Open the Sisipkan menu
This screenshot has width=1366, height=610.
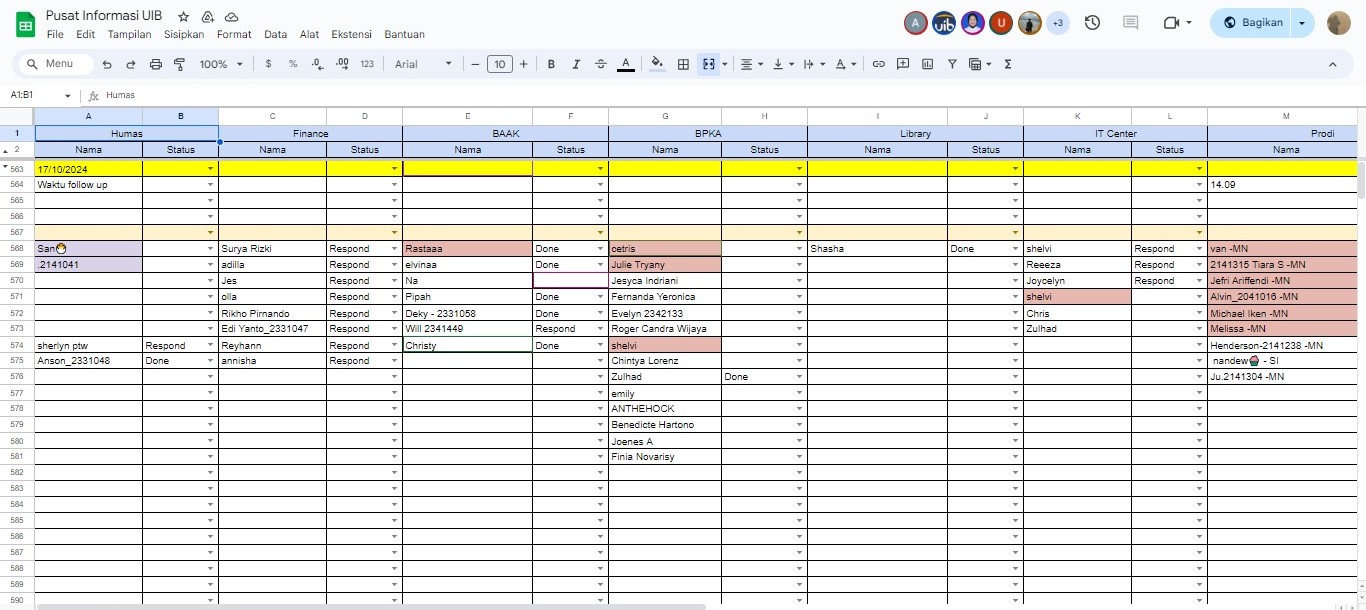184,34
